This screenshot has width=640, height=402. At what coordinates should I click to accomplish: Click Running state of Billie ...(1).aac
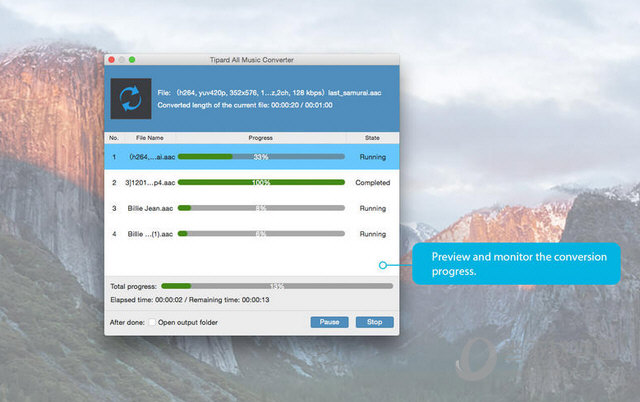[373, 234]
